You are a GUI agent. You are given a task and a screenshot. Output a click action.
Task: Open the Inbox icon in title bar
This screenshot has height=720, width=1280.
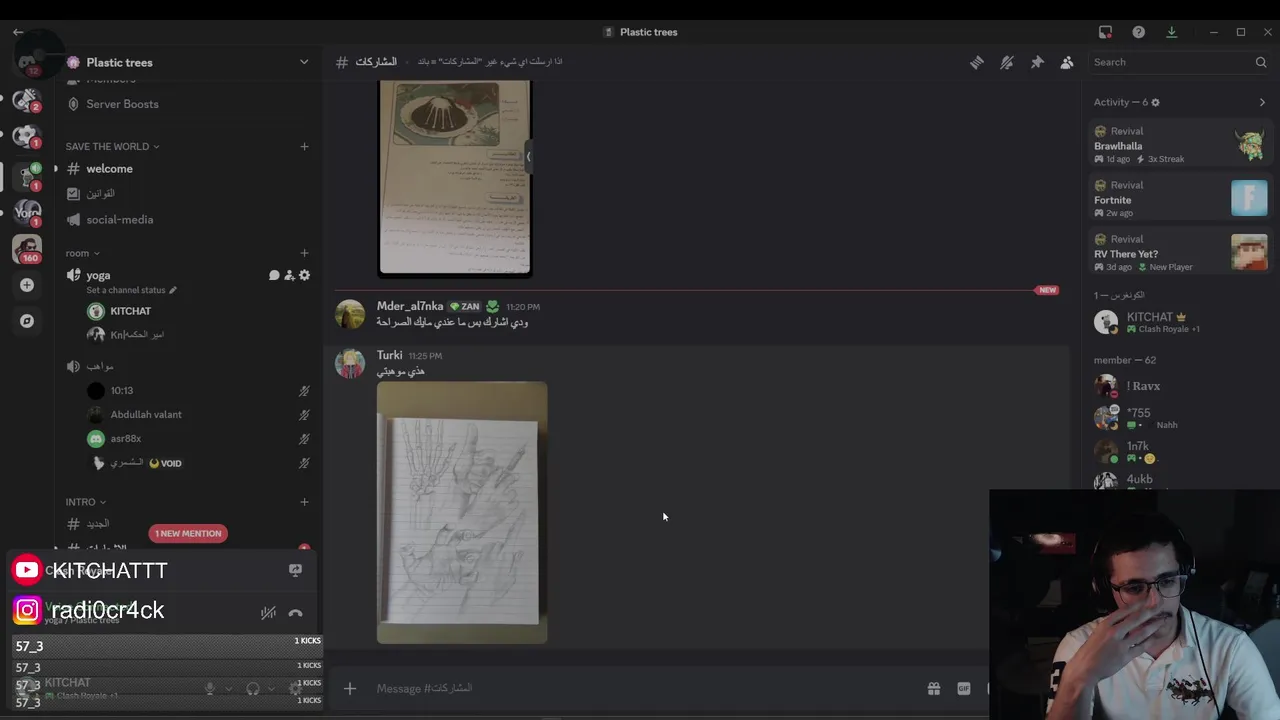1105,32
